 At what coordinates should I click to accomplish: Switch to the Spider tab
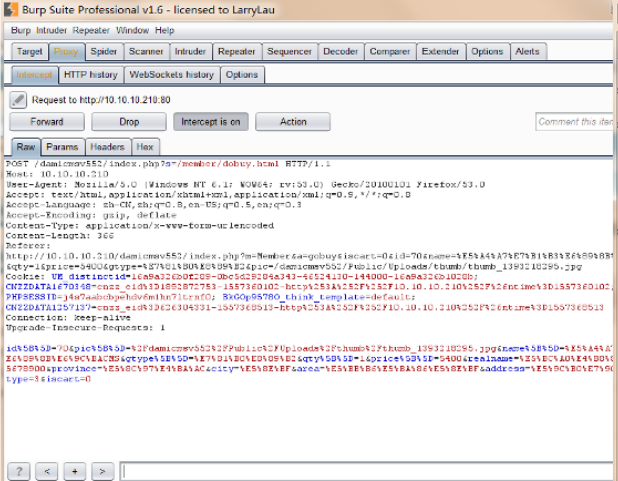click(104, 52)
